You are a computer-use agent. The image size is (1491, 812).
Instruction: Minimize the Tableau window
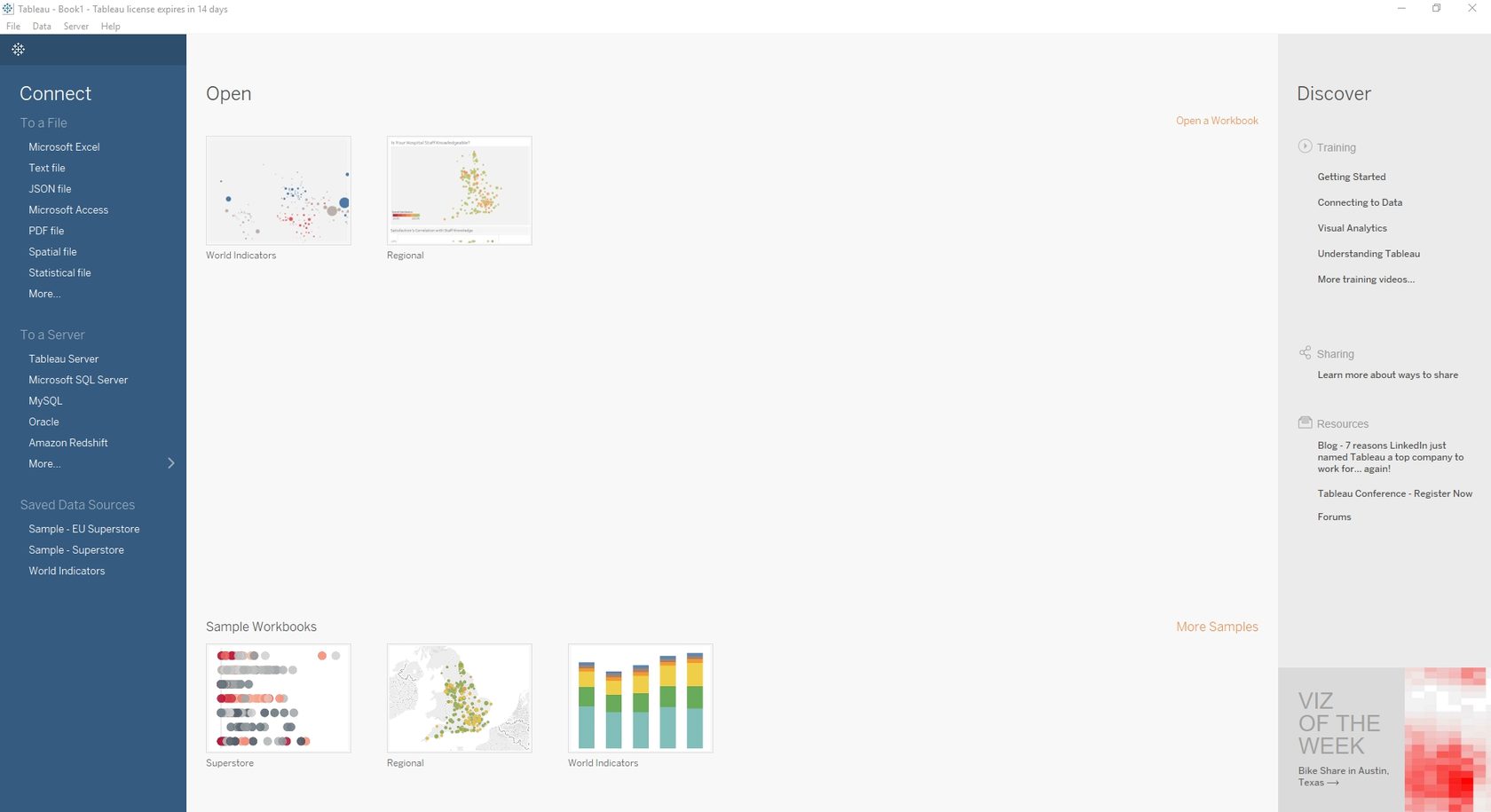pyautogui.click(x=1401, y=9)
